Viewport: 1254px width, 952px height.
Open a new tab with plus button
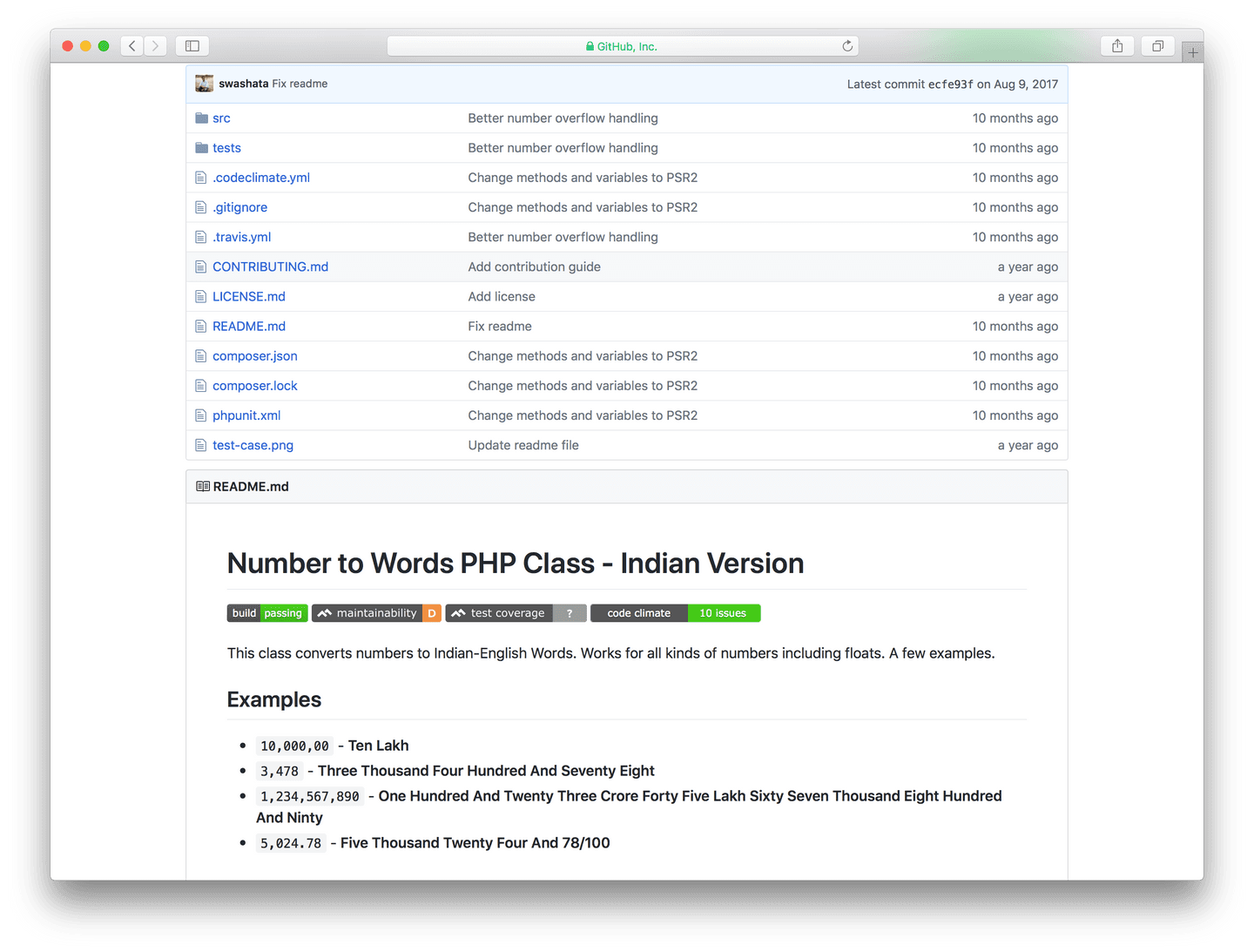pos(1193,52)
